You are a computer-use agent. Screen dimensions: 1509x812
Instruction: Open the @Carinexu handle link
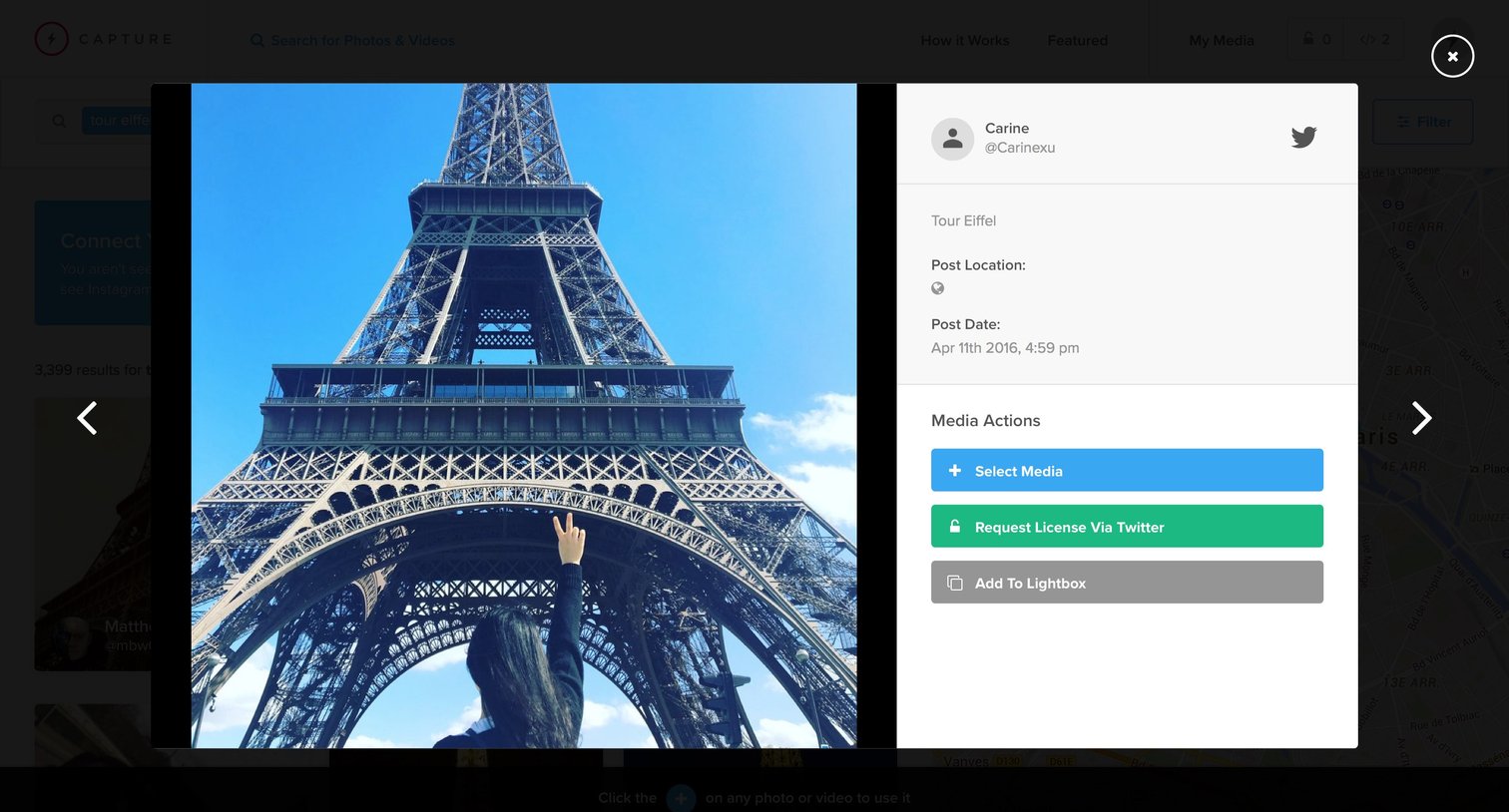[1020, 148]
